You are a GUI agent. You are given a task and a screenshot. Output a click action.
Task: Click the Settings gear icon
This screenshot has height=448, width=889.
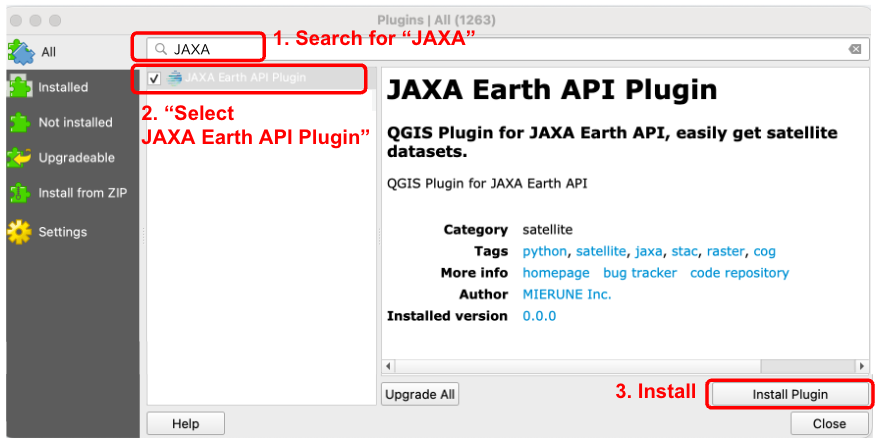click(x=19, y=232)
